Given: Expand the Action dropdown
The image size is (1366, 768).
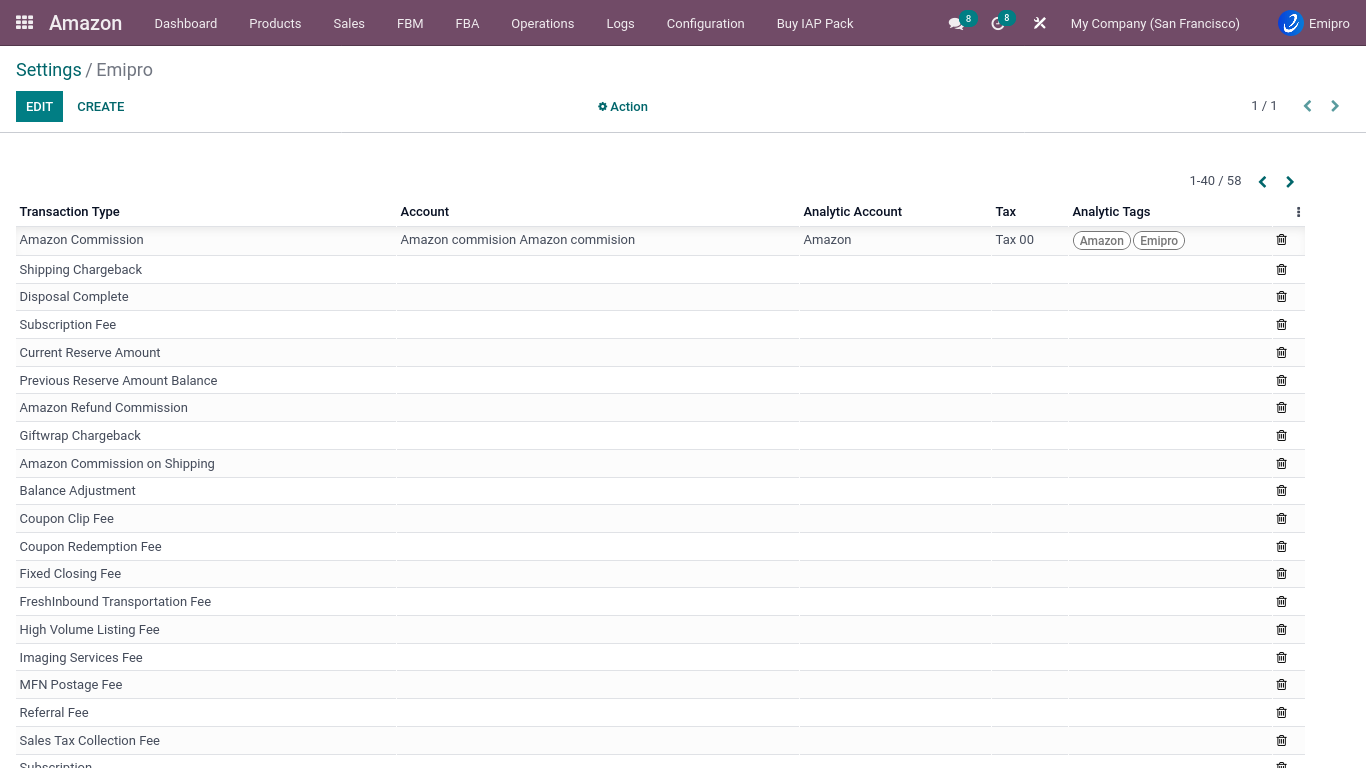Looking at the screenshot, I should coord(623,107).
